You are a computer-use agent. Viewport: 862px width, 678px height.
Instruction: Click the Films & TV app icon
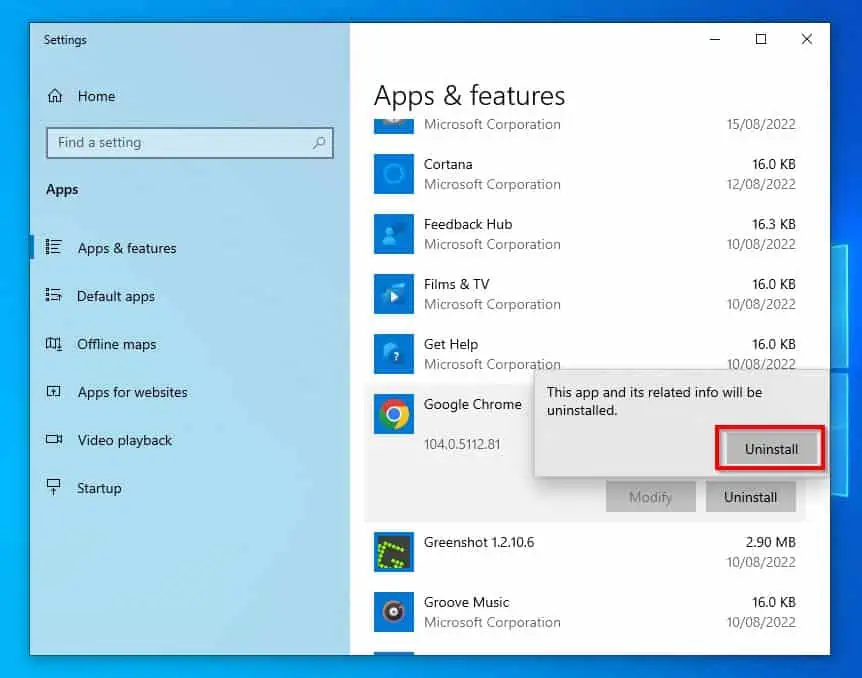(x=394, y=294)
